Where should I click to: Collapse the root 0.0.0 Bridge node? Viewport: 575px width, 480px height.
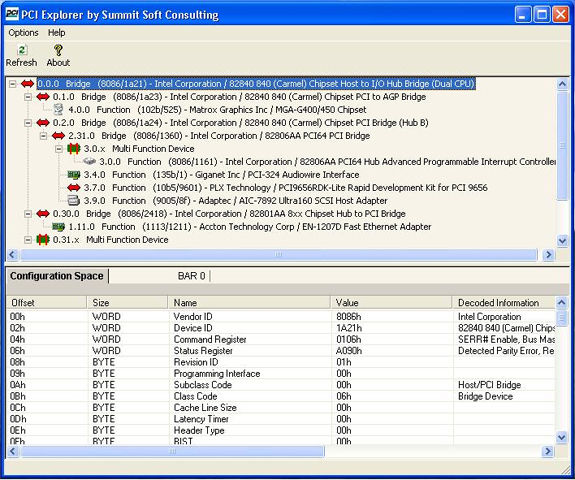coord(13,84)
